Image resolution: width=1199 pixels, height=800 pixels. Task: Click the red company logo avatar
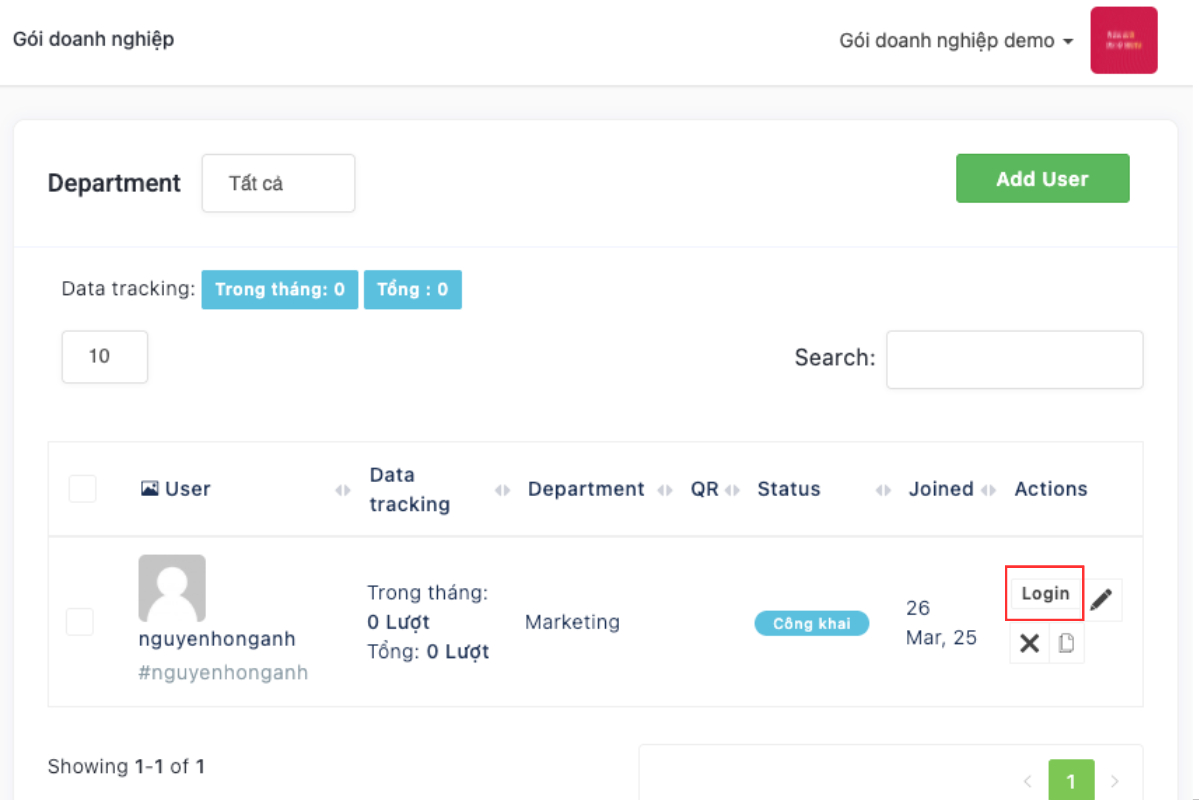1123,41
